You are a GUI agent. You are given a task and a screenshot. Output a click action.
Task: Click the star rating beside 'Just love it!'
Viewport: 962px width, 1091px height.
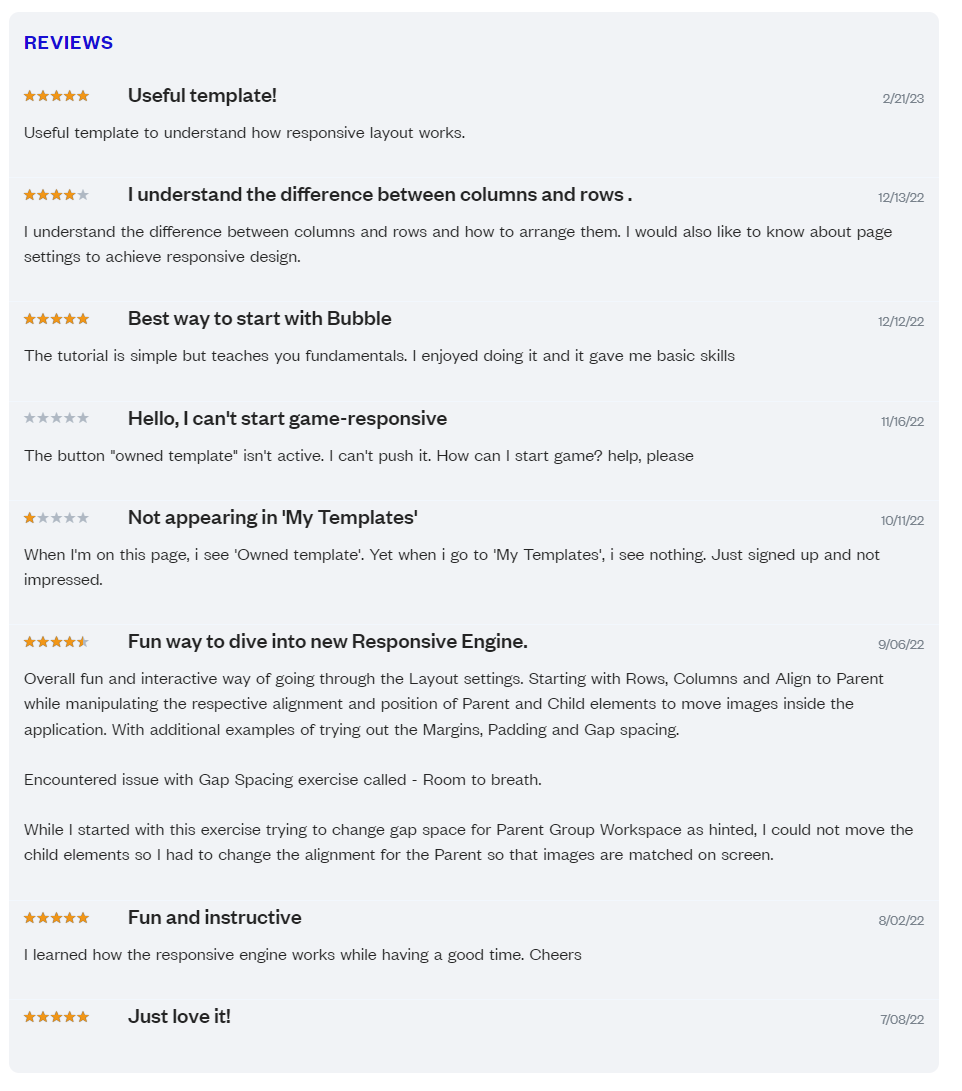point(56,1017)
